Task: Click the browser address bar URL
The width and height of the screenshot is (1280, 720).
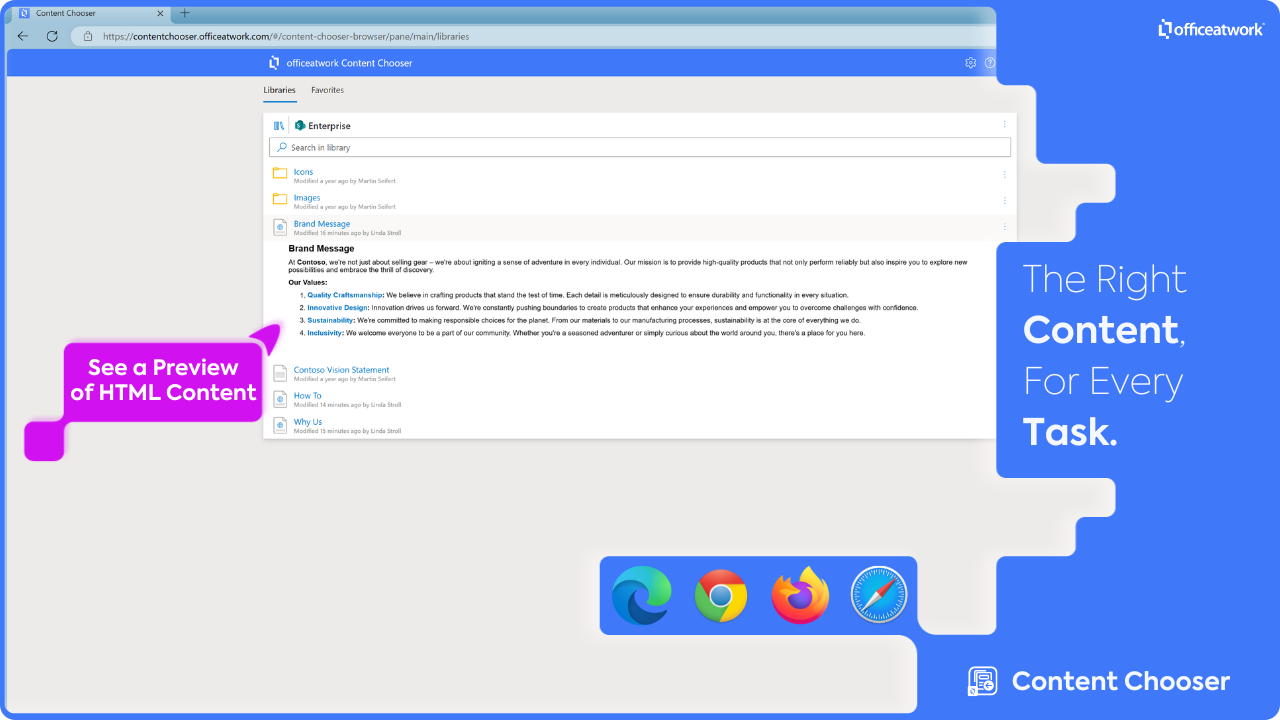Action: (286, 36)
